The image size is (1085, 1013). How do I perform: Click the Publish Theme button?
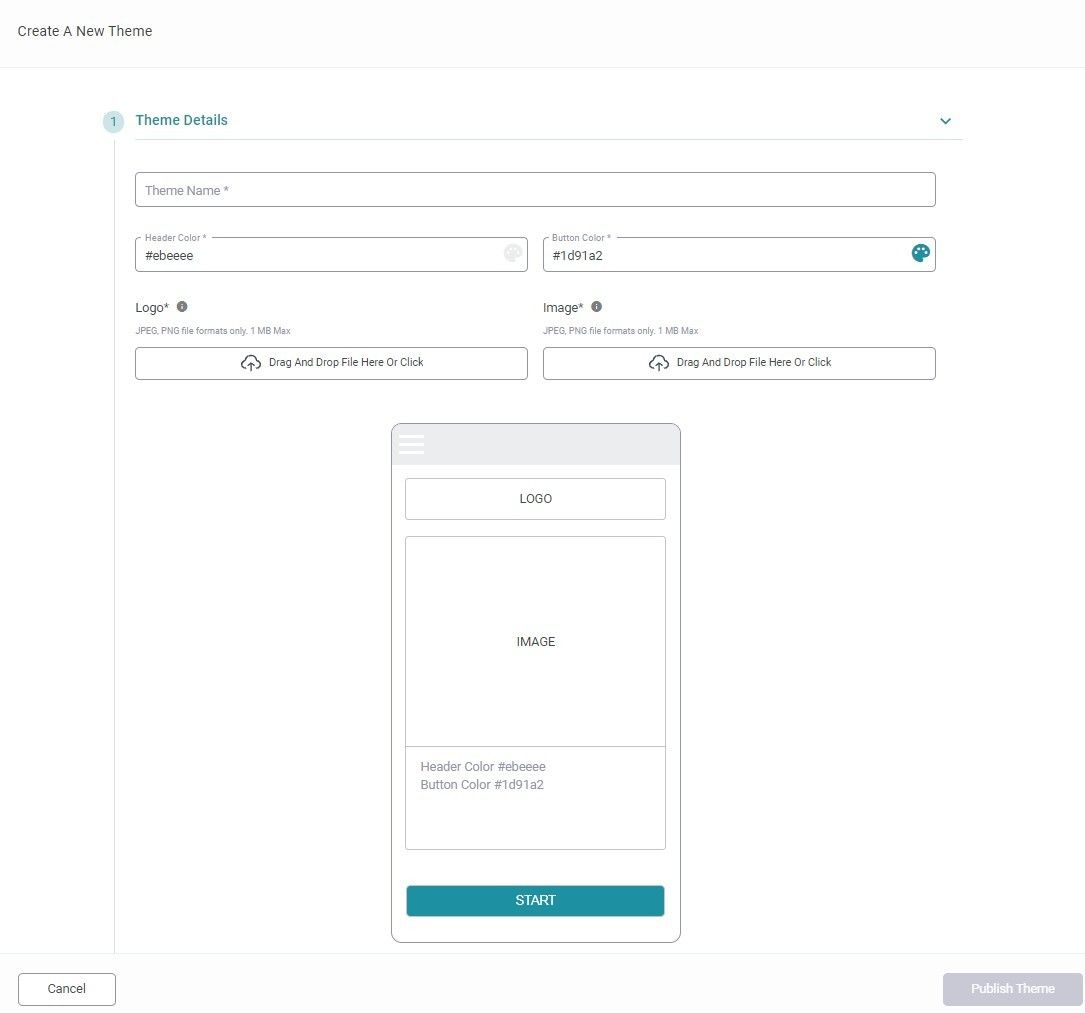click(1012, 989)
